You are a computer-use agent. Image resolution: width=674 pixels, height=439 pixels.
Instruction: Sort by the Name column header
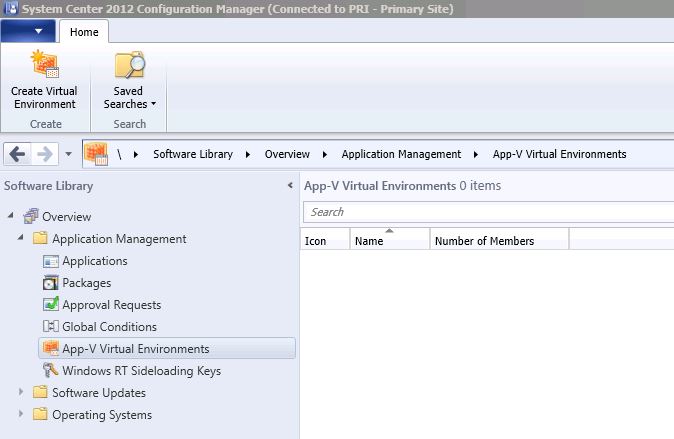[390, 239]
